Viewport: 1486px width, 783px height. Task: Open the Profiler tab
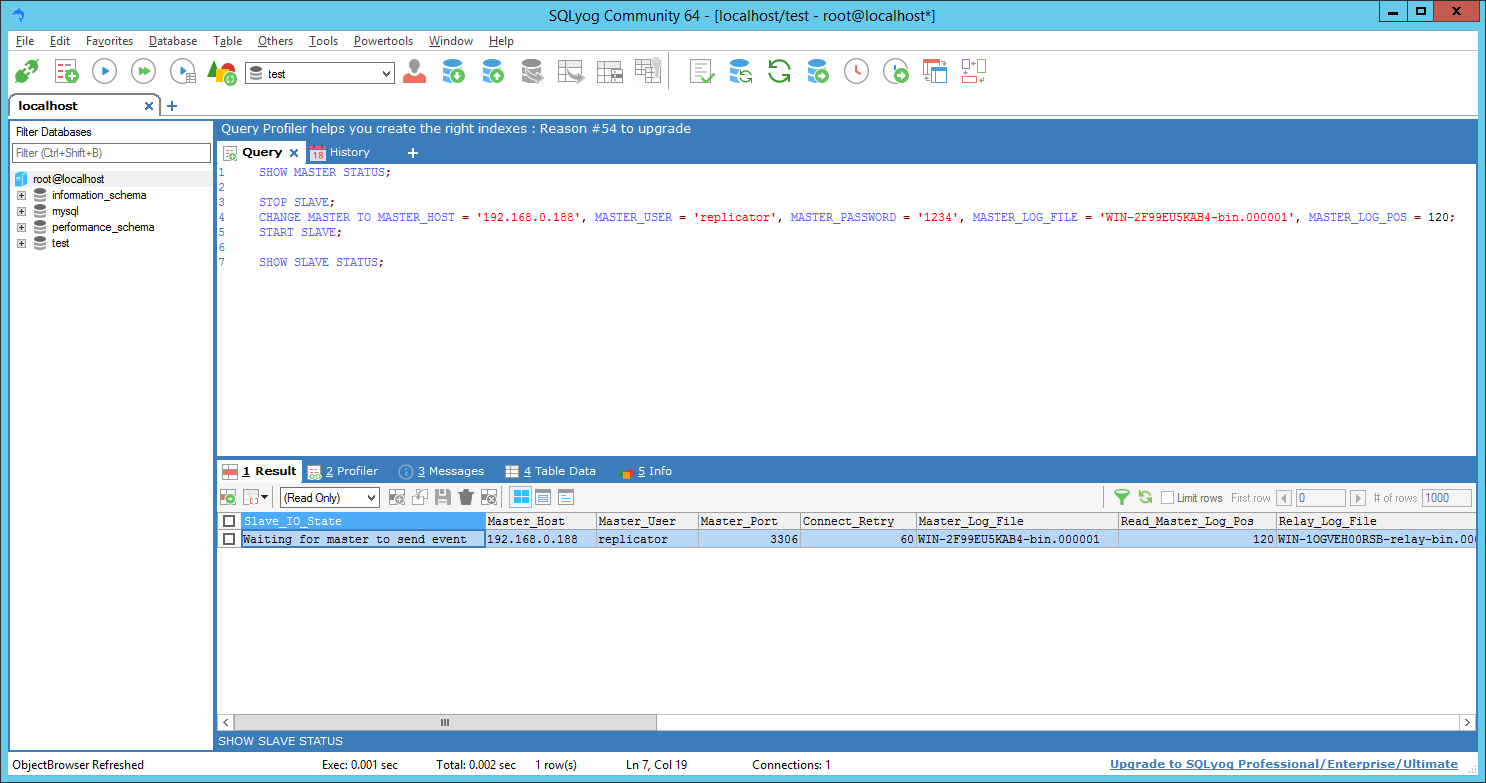(343, 471)
